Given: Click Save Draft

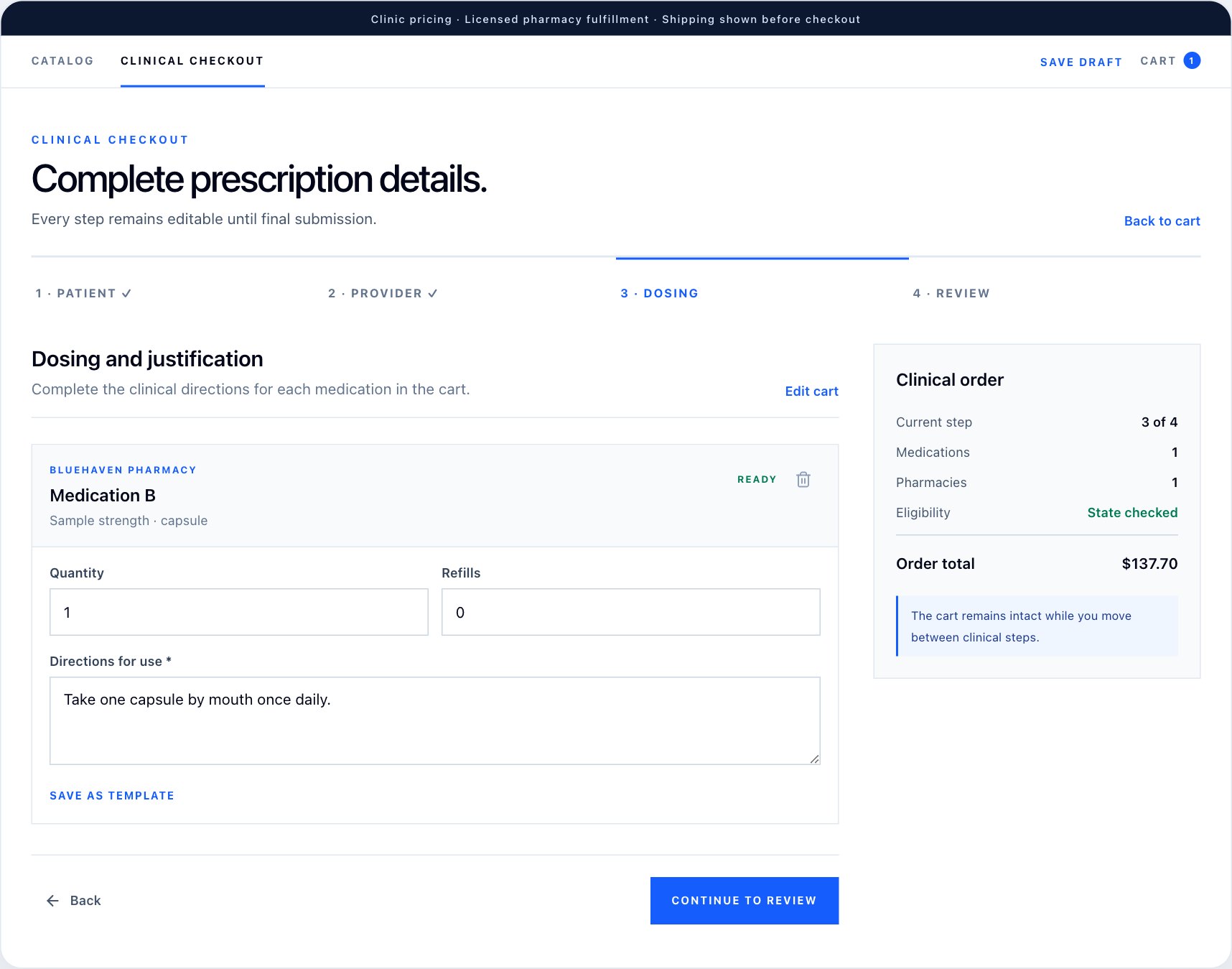Looking at the screenshot, I should (x=1081, y=62).
